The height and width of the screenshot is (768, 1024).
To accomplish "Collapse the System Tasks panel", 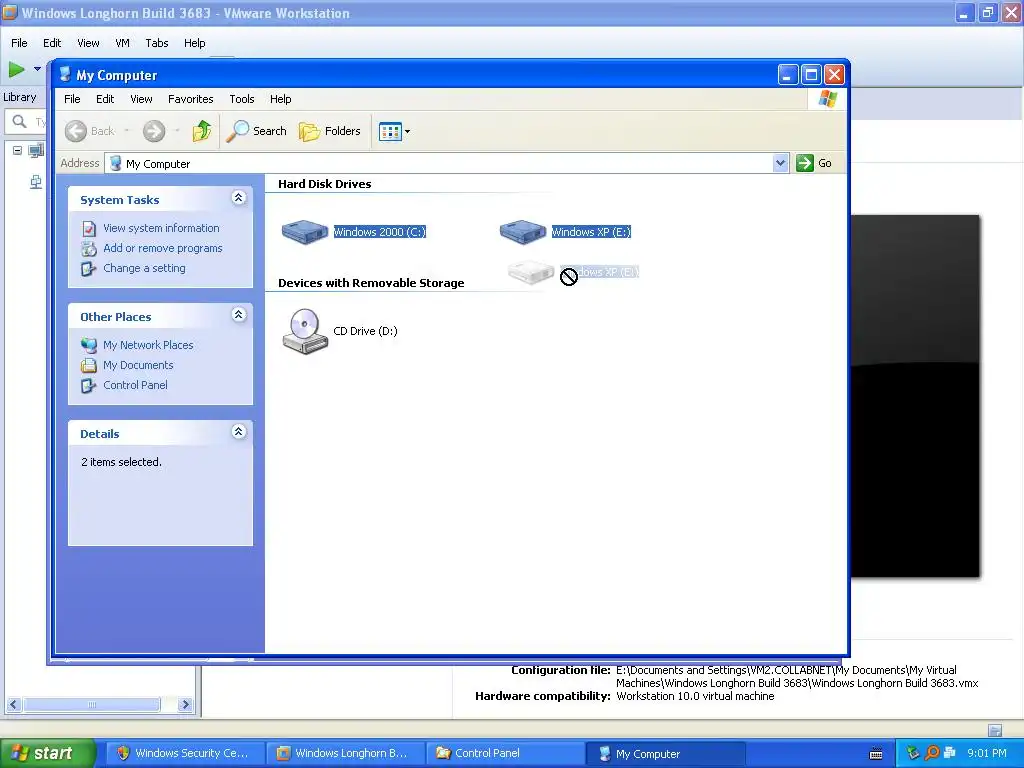I will point(238,198).
